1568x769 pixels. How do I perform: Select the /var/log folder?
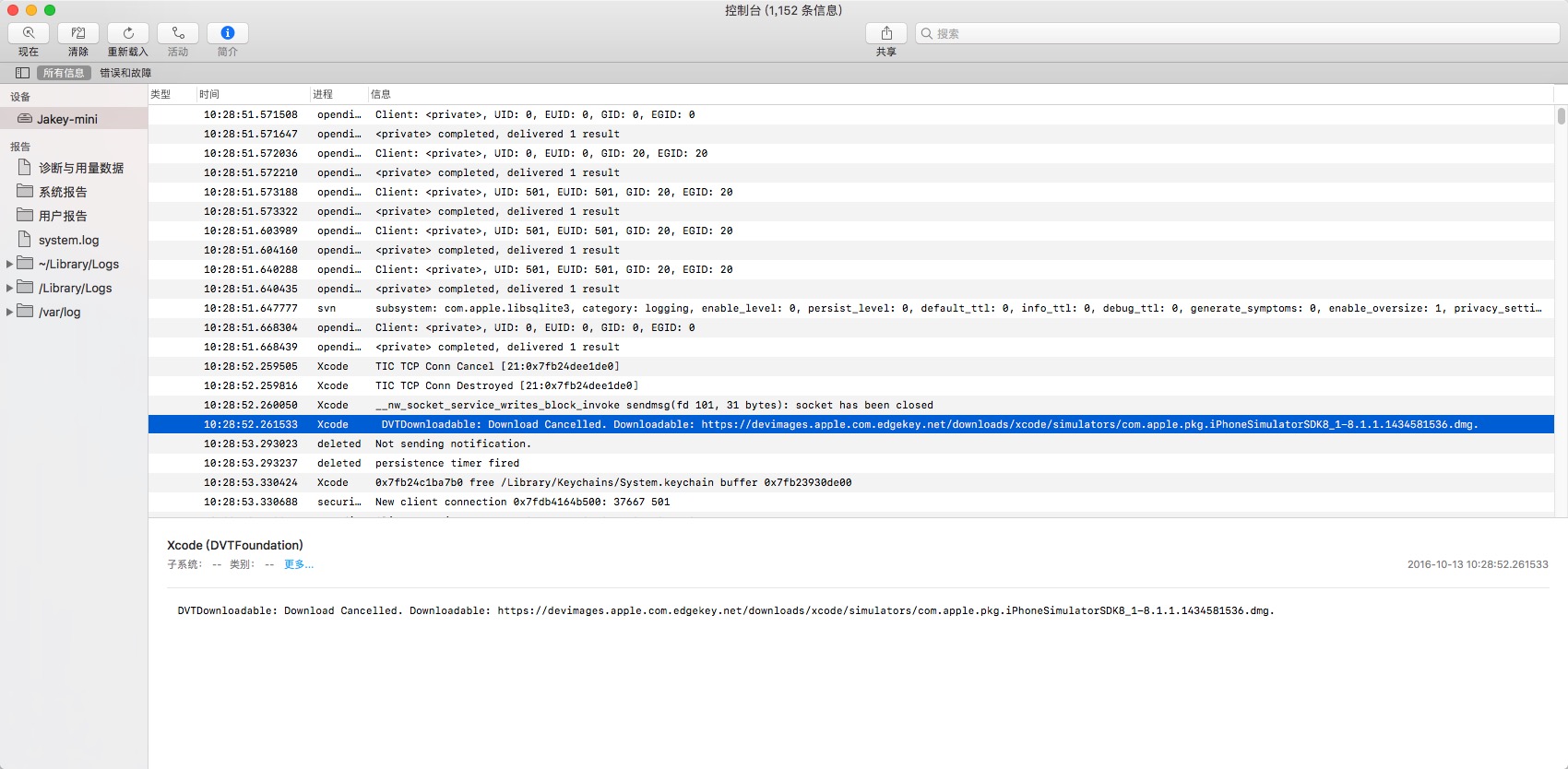click(x=59, y=312)
